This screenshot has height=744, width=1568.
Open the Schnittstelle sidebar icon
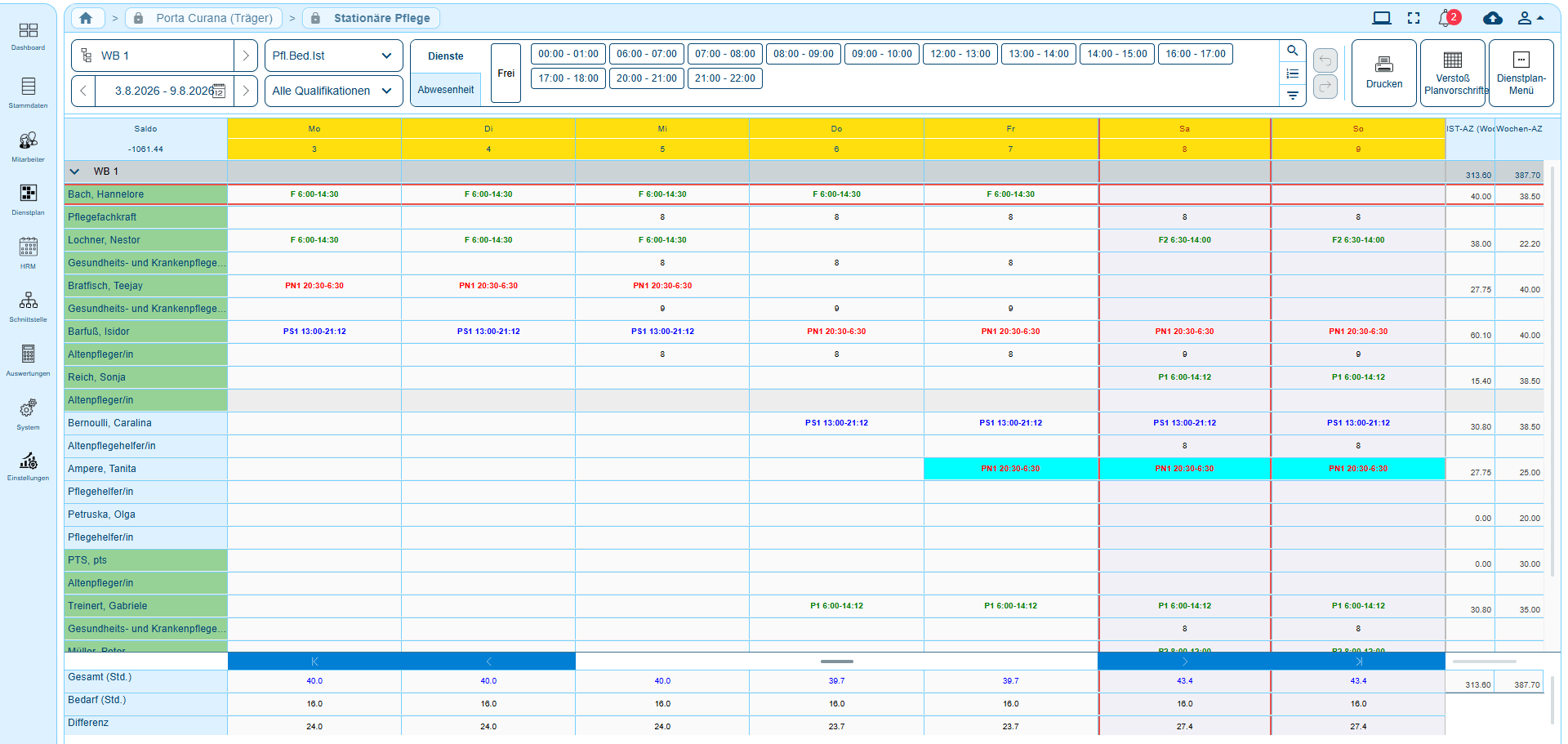28,306
